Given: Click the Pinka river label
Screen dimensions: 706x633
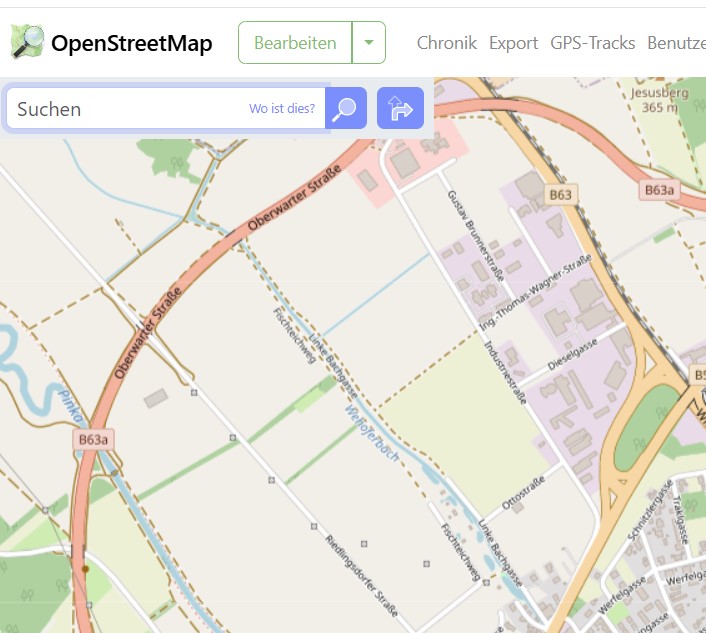Looking at the screenshot, I should pos(71,404).
